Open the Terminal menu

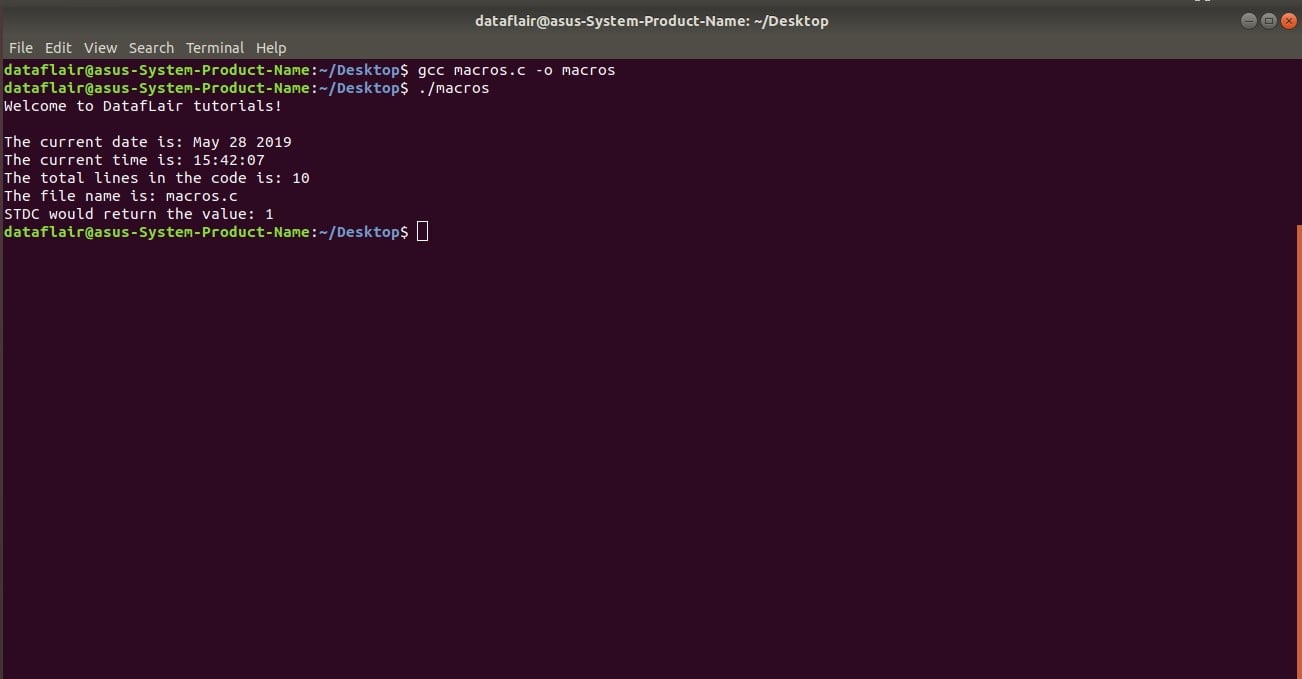tap(214, 47)
